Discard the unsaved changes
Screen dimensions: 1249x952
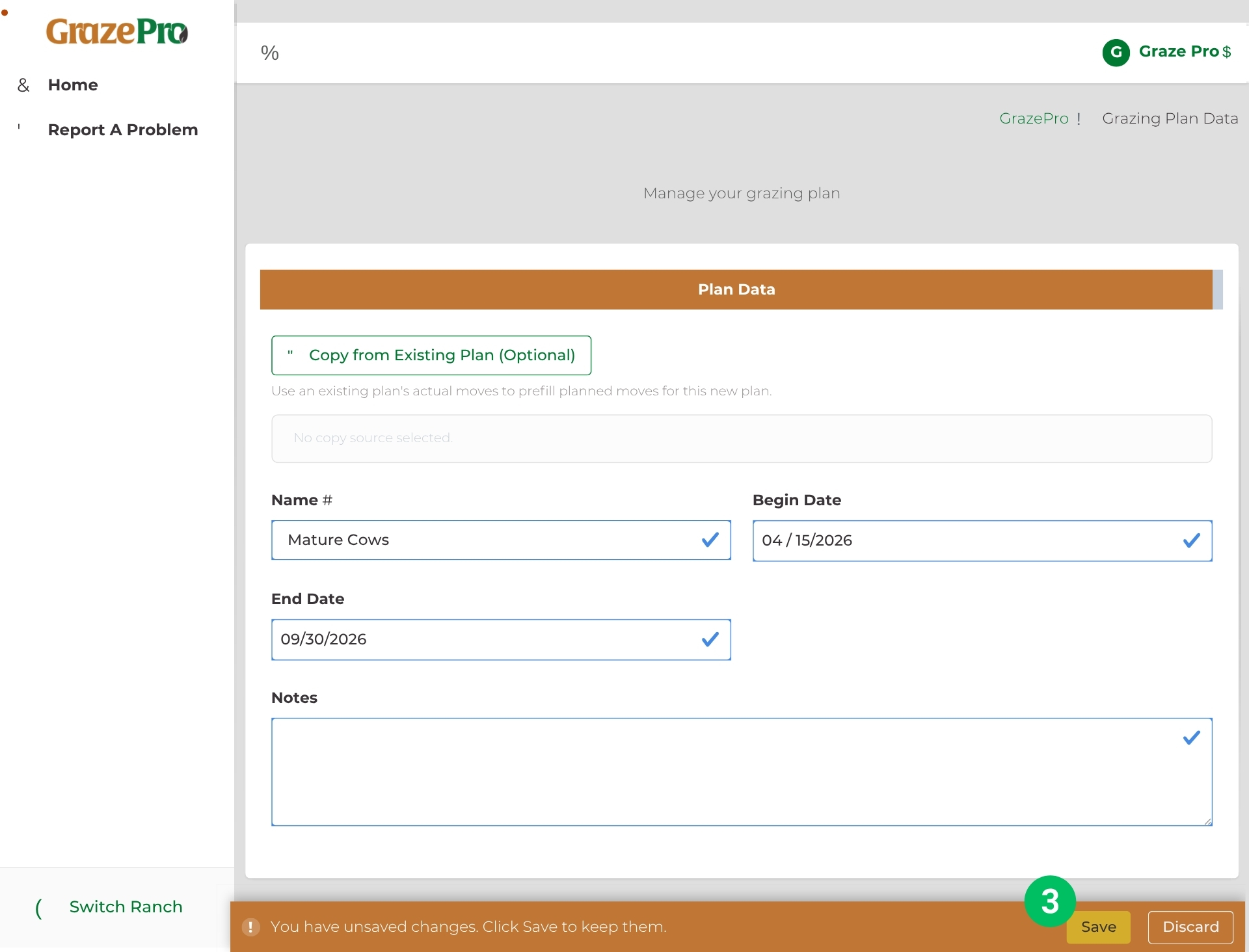1190,927
